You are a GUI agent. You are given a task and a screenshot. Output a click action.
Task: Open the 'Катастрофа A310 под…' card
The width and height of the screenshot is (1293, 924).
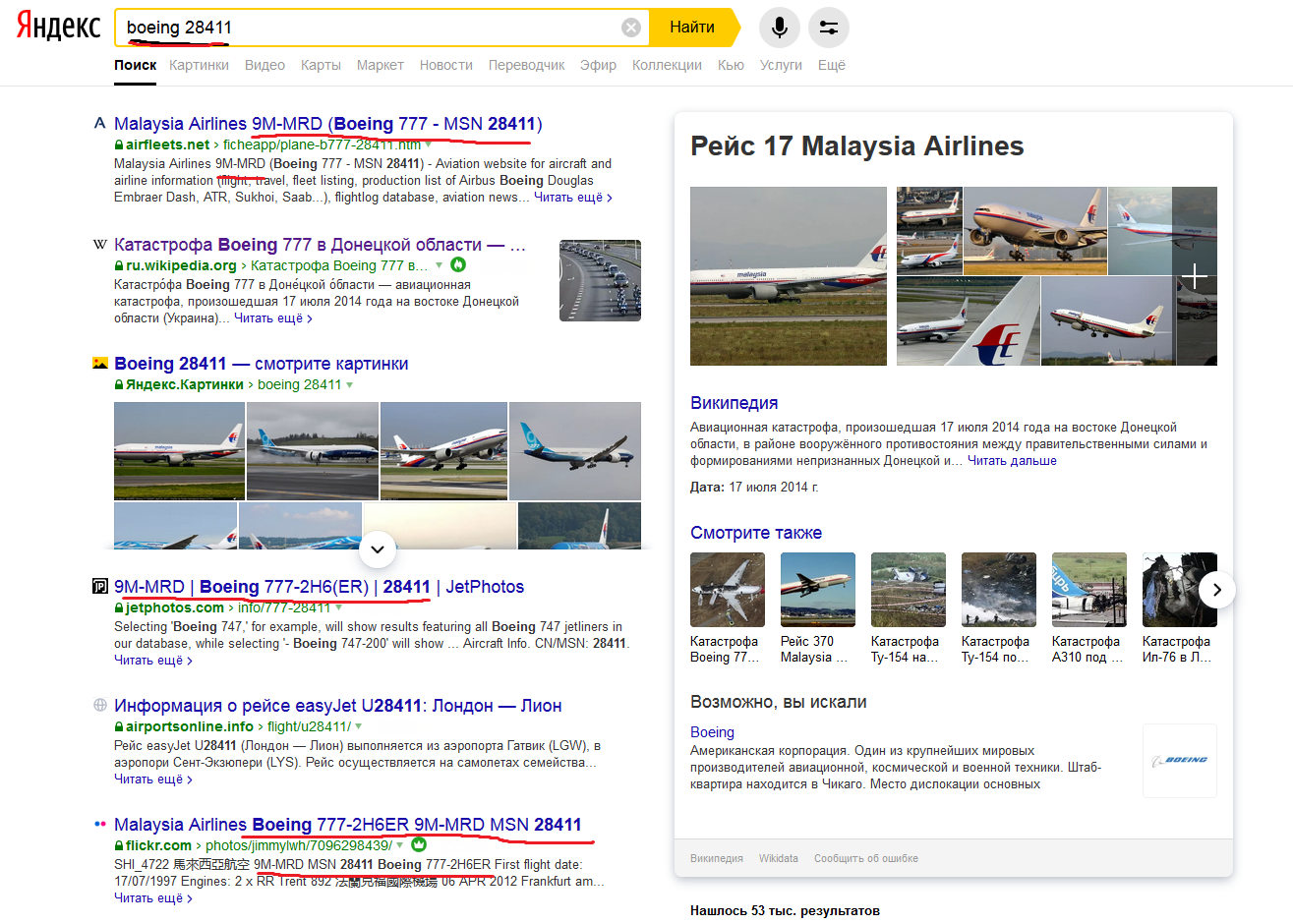coord(1088,609)
